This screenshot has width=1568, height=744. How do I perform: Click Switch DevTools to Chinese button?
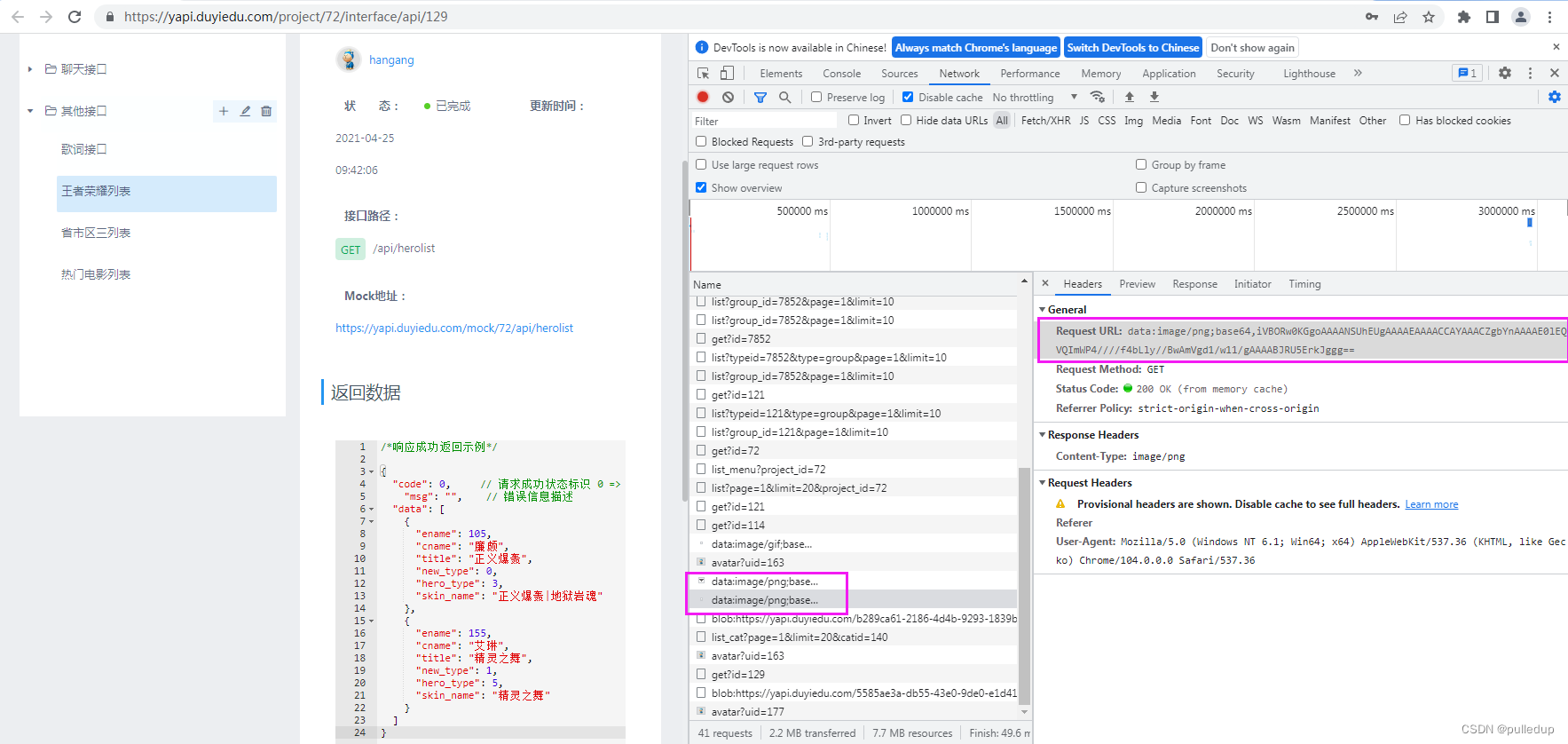click(x=1133, y=48)
